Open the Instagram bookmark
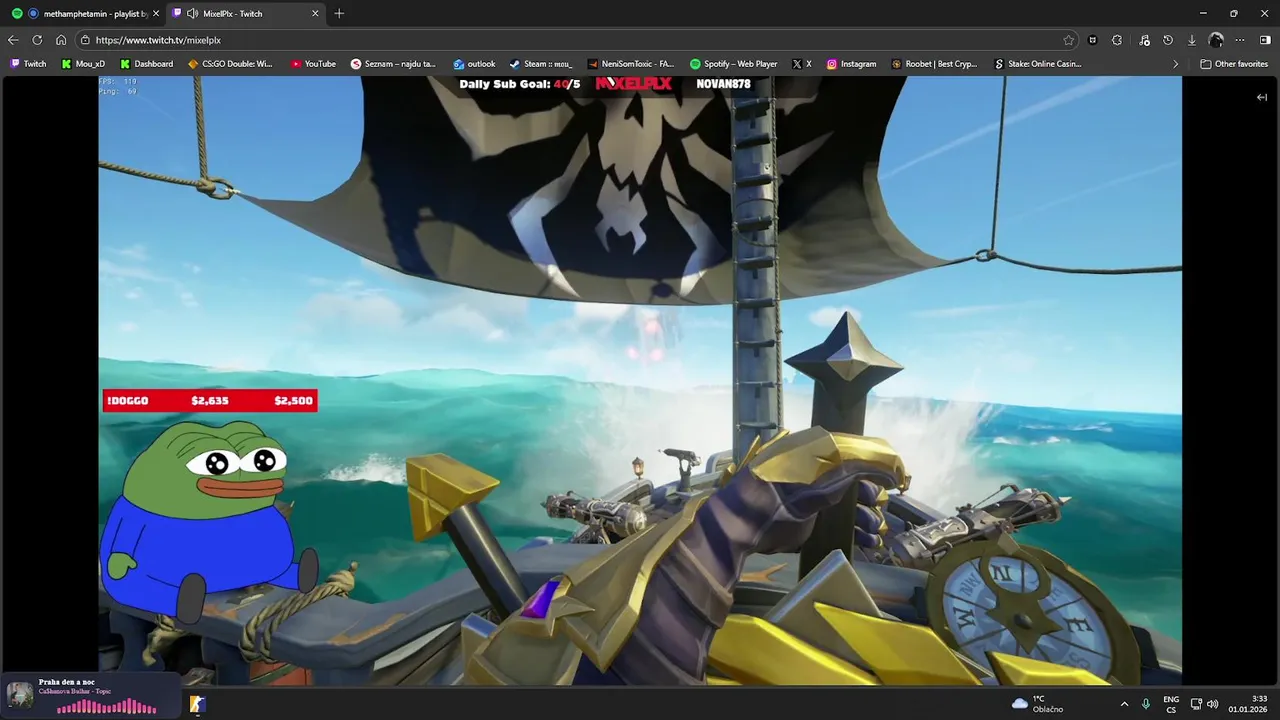This screenshot has height=720, width=1280. click(x=851, y=64)
